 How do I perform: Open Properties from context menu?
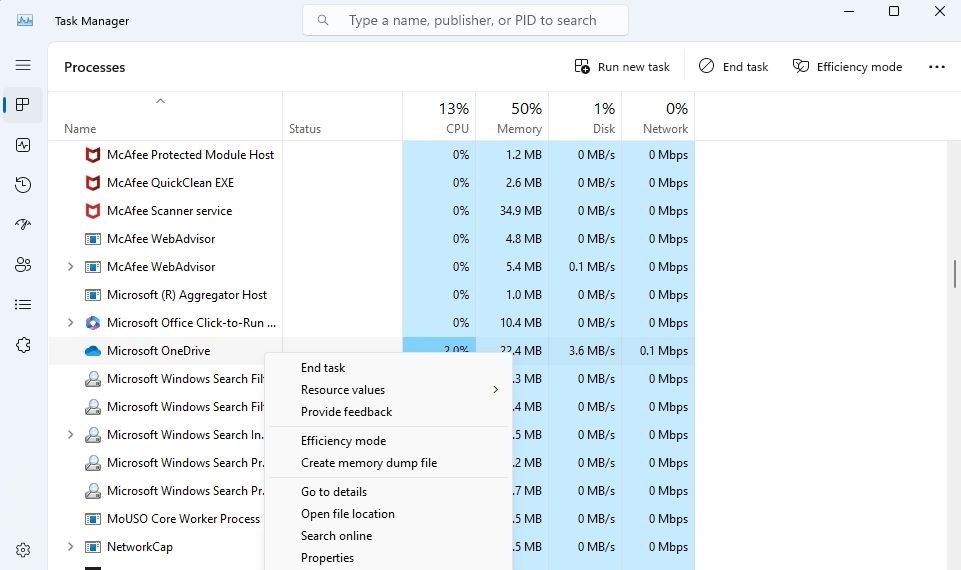pos(327,558)
